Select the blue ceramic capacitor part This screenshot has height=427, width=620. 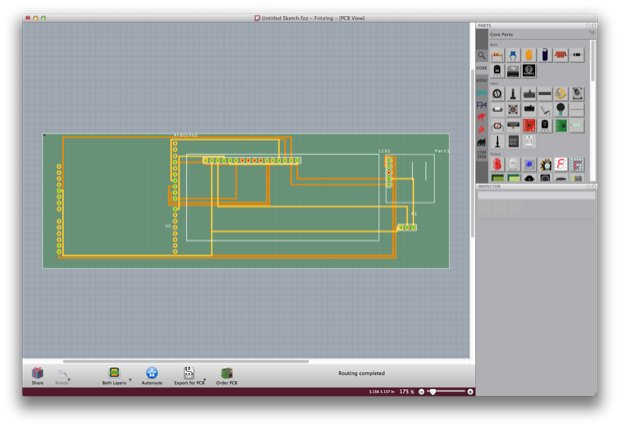(513, 55)
